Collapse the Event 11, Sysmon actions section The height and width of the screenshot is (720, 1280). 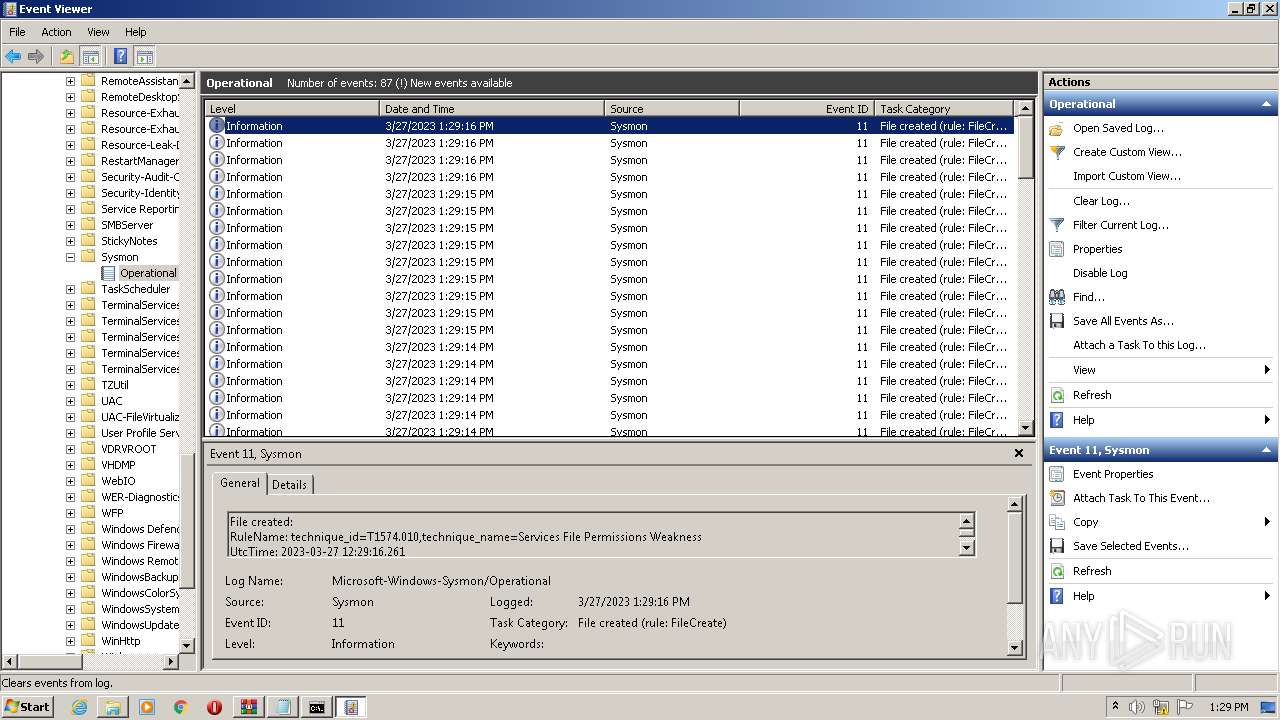click(1267, 450)
